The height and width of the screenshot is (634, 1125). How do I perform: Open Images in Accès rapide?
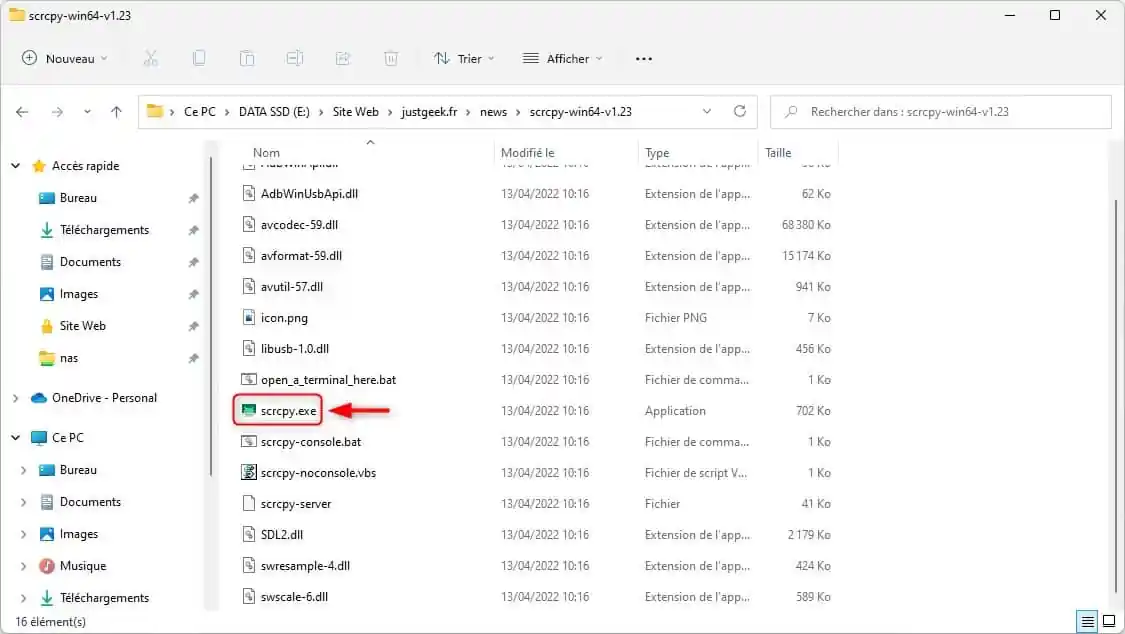click(78, 294)
